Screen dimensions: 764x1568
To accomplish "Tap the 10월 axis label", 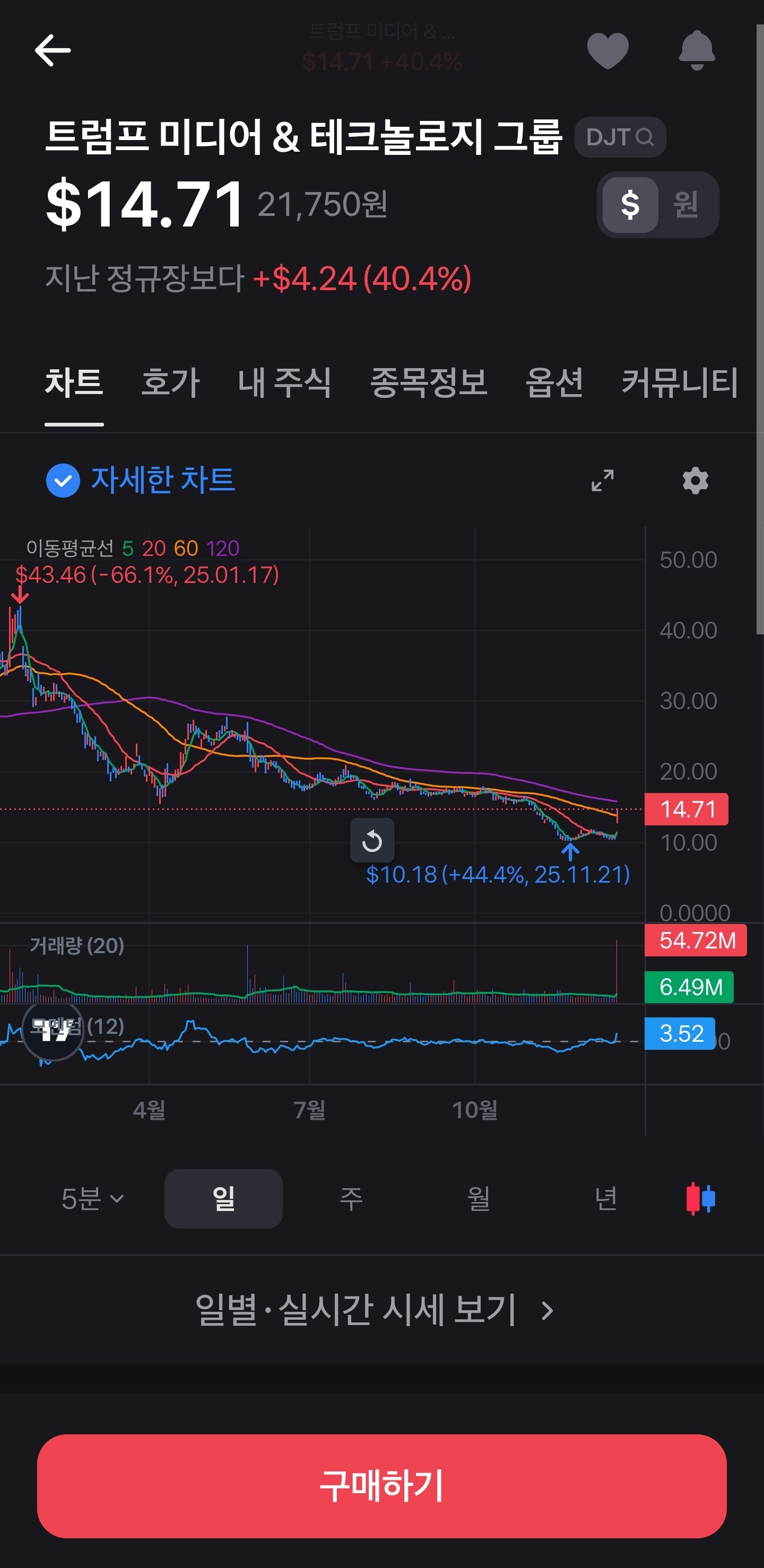I will (x=475, y=1110).
